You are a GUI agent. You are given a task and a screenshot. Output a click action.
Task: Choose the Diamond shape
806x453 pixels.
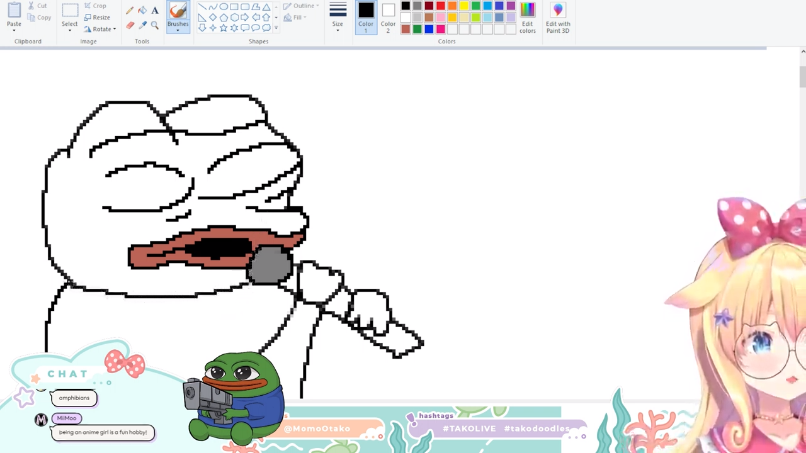pyautogui.click(x=213, y=17)
